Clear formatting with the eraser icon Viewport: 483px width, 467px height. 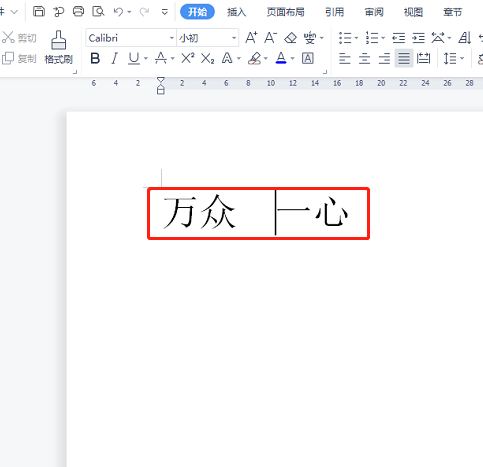coord(290,38)
